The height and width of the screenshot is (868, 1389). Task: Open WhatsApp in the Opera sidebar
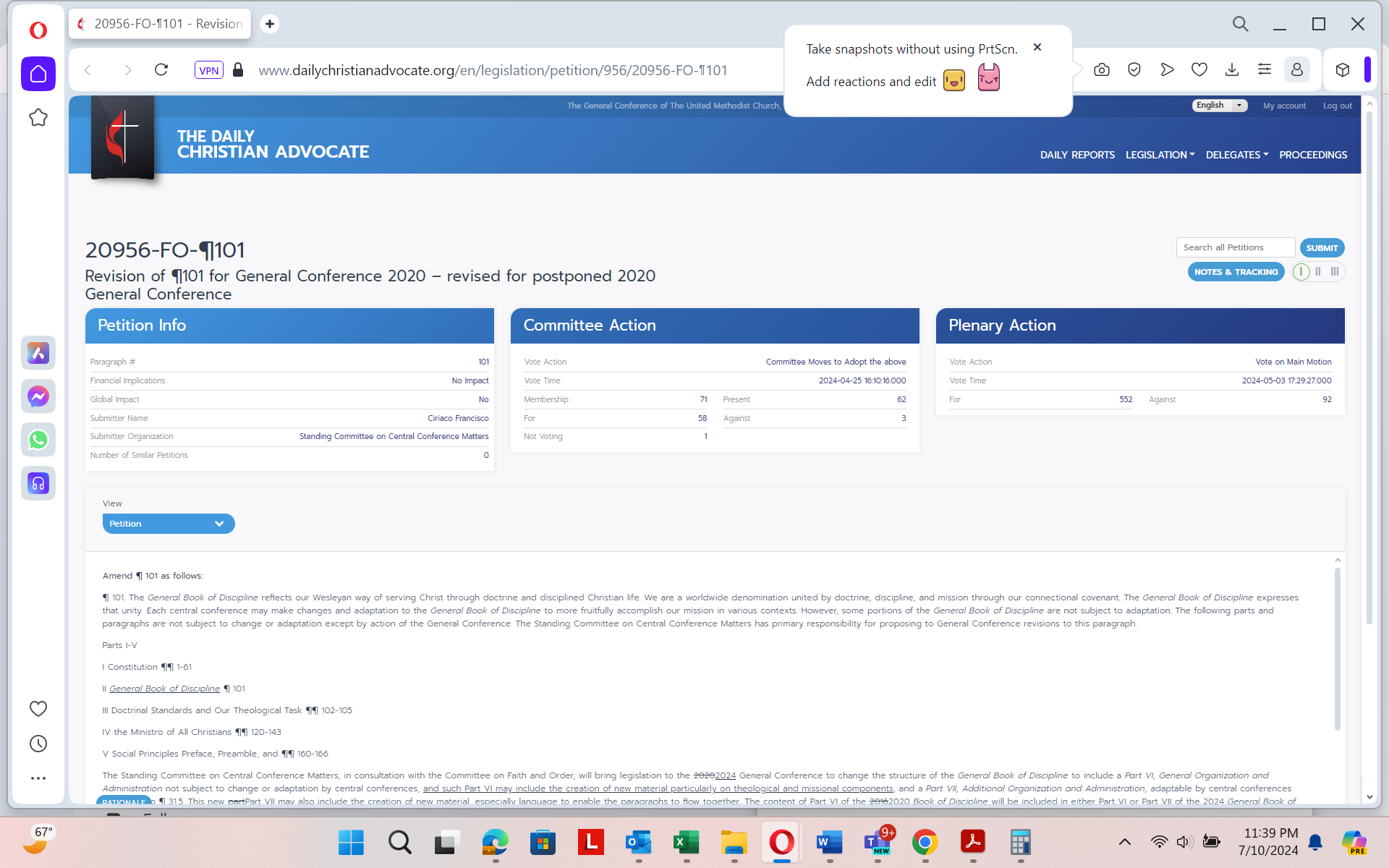(38, 440)
